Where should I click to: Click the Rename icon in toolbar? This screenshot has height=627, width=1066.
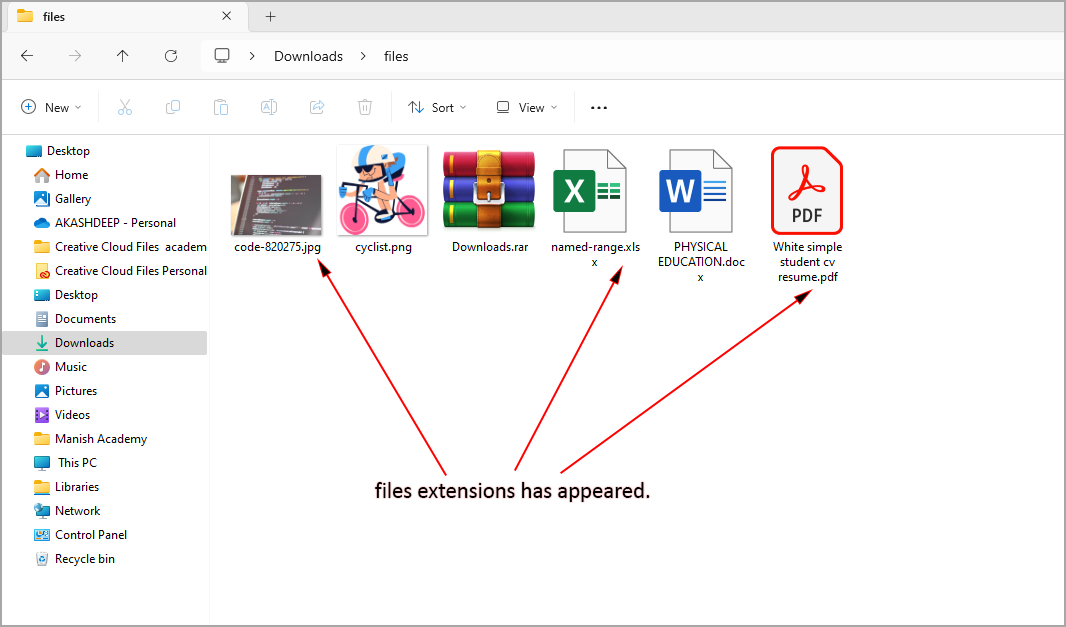[269, 107]
